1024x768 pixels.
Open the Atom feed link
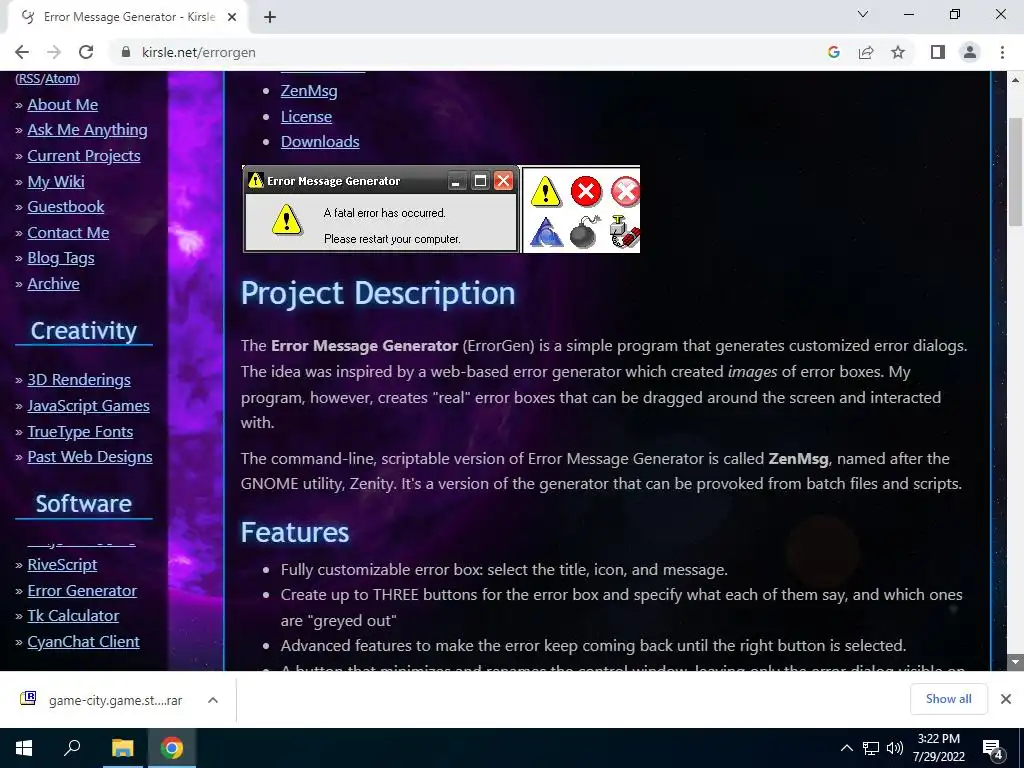click(61, 78)
